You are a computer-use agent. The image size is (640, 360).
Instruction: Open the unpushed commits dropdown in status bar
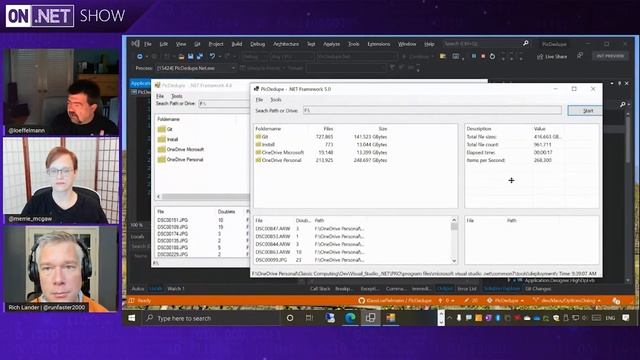pyautogui.click(x=447, y=300)
